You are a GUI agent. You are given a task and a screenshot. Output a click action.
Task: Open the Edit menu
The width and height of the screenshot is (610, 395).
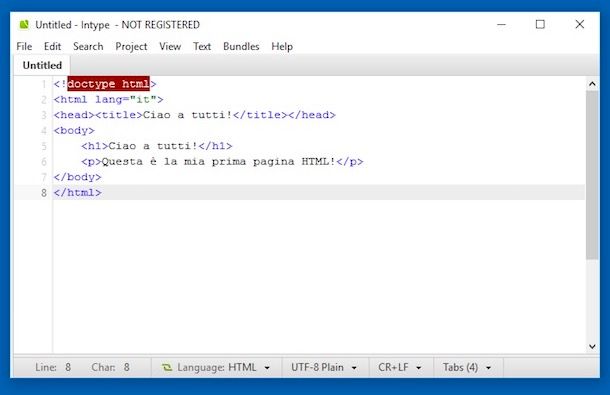[x=53, y=46]
